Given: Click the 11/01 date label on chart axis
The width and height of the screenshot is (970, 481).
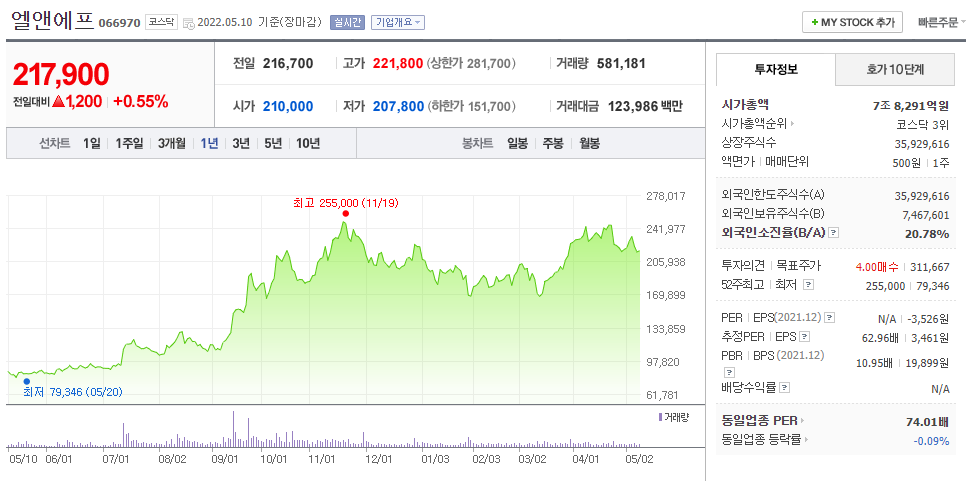Looking at the screenshot, I should (321, 459).
